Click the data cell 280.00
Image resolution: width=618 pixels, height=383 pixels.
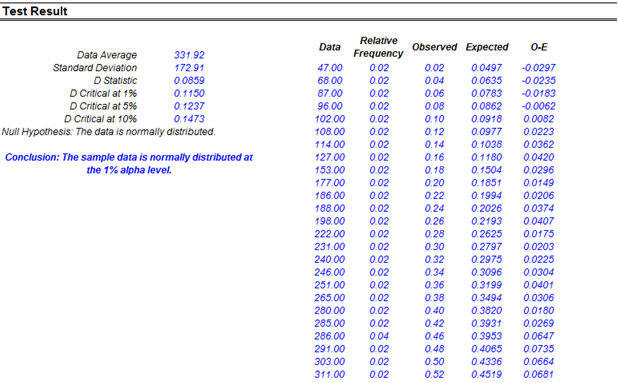pos(330,310)
